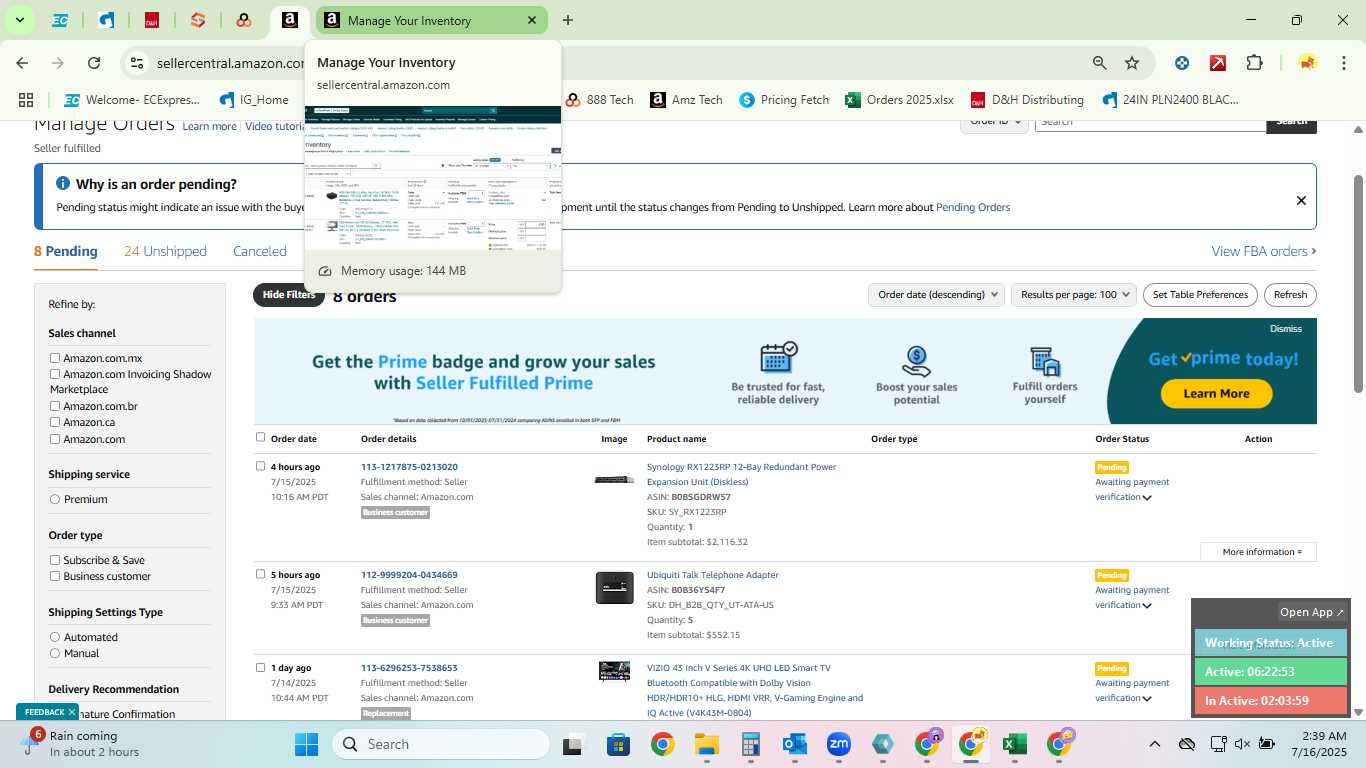Screen dimensions: 1366x768
Task: Open the Extensions puzzle icon
Action: tap(1254, 63)
